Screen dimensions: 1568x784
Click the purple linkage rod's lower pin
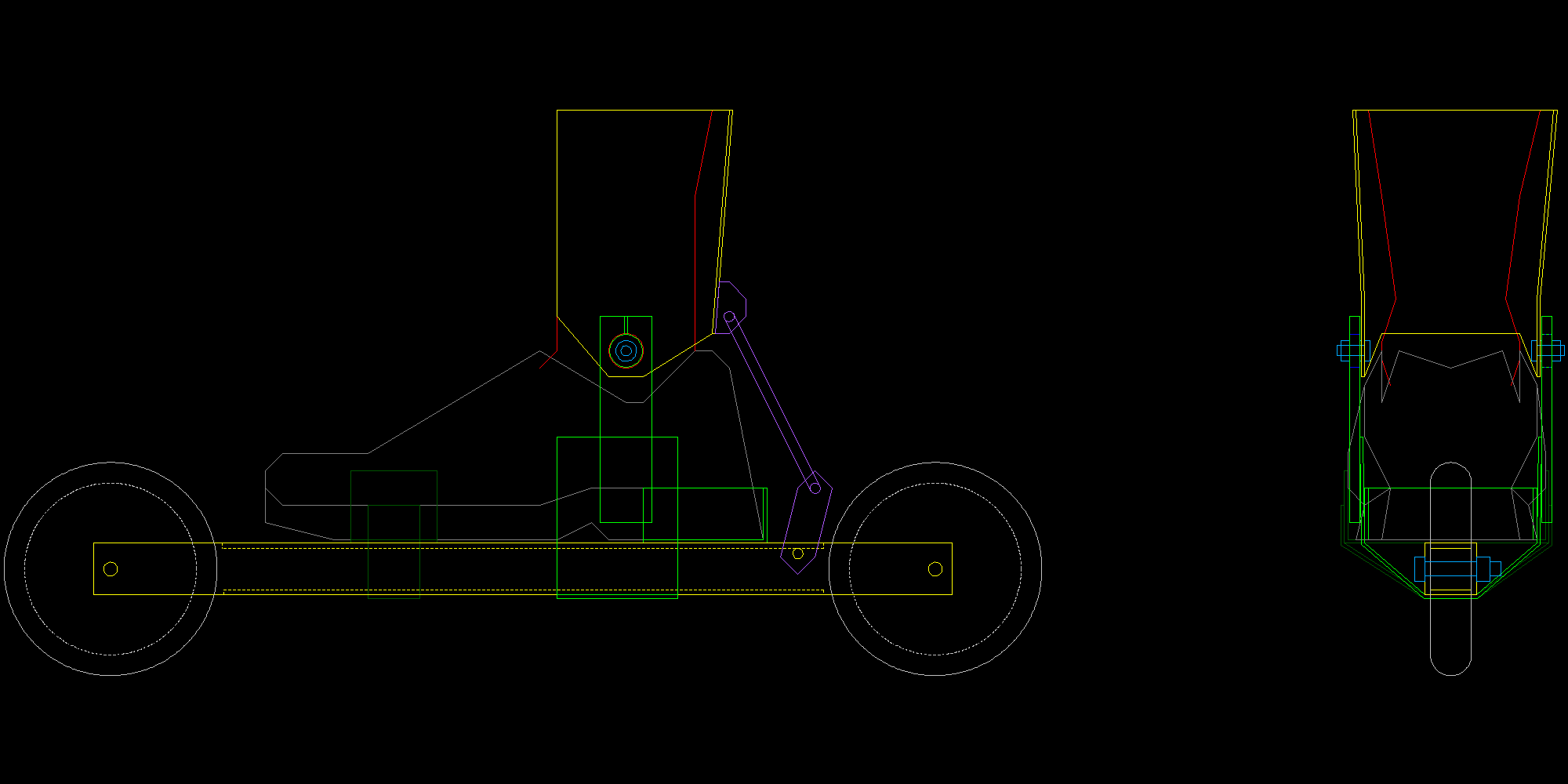[x=815, y=488]
